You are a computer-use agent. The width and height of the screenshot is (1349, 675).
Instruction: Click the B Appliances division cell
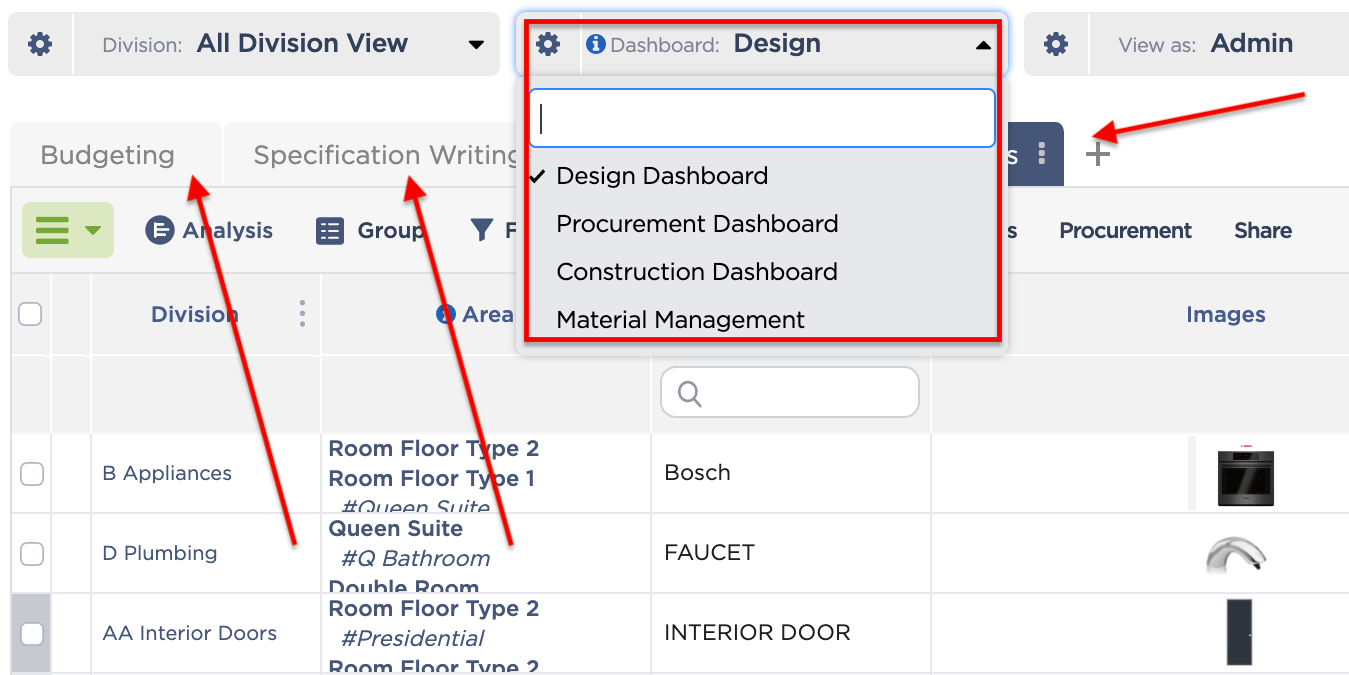click(x=167, y=473)
